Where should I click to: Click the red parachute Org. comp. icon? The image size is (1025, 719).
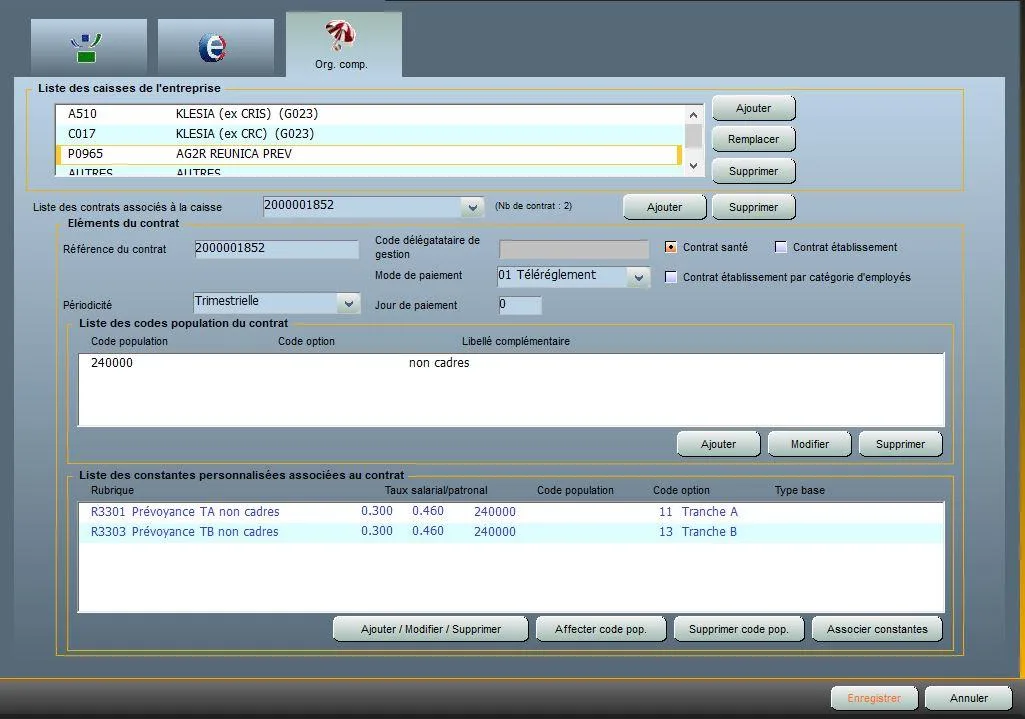coord(341,35)
